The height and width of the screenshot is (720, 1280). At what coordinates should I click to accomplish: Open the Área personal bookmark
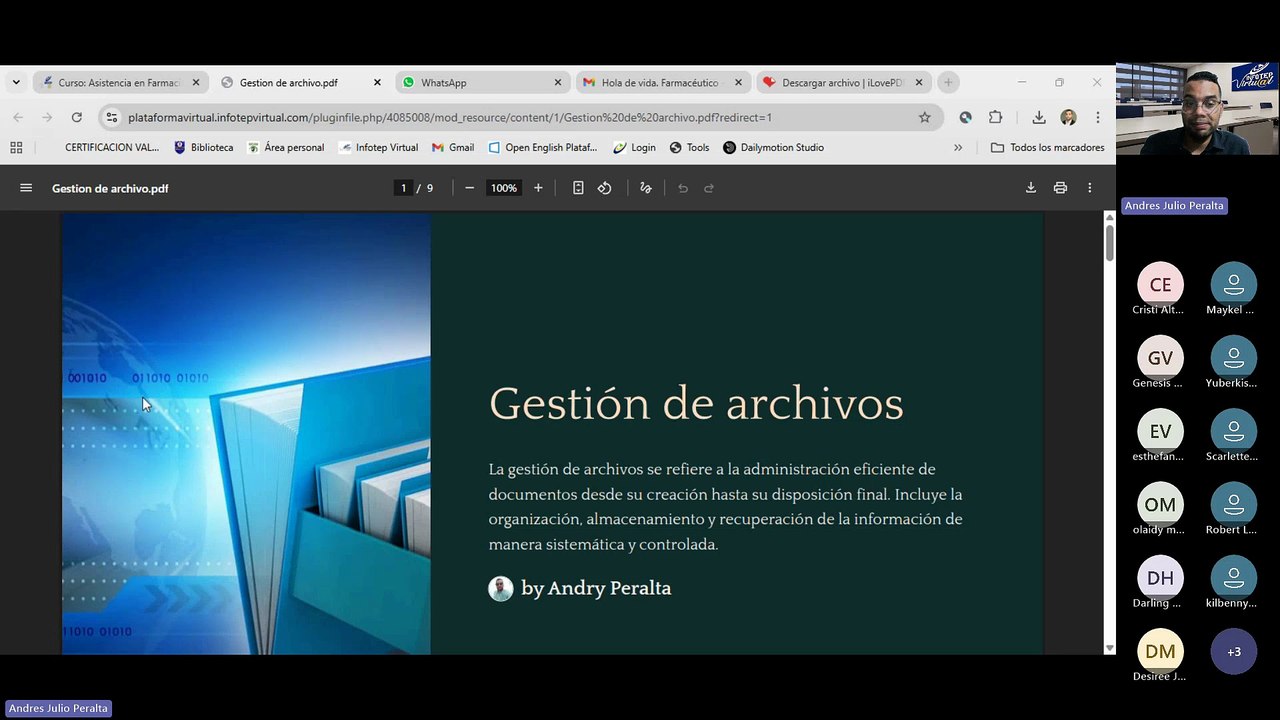(286, 147)
